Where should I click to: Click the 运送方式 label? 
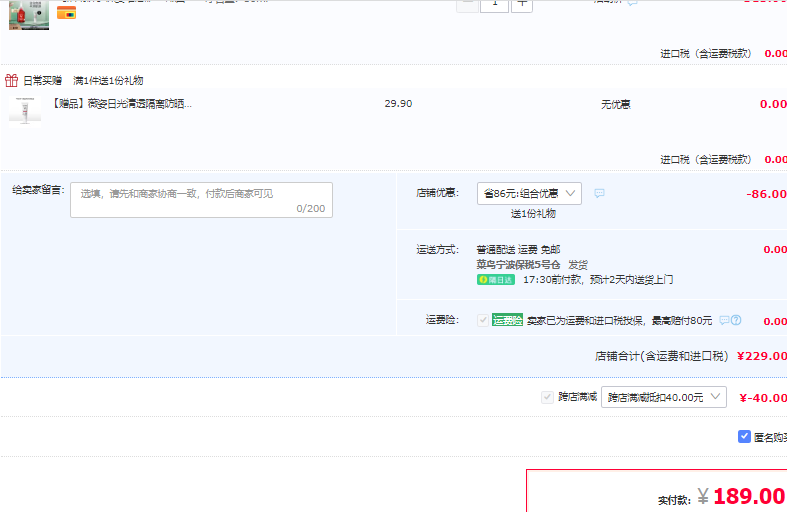click(437, 249)
